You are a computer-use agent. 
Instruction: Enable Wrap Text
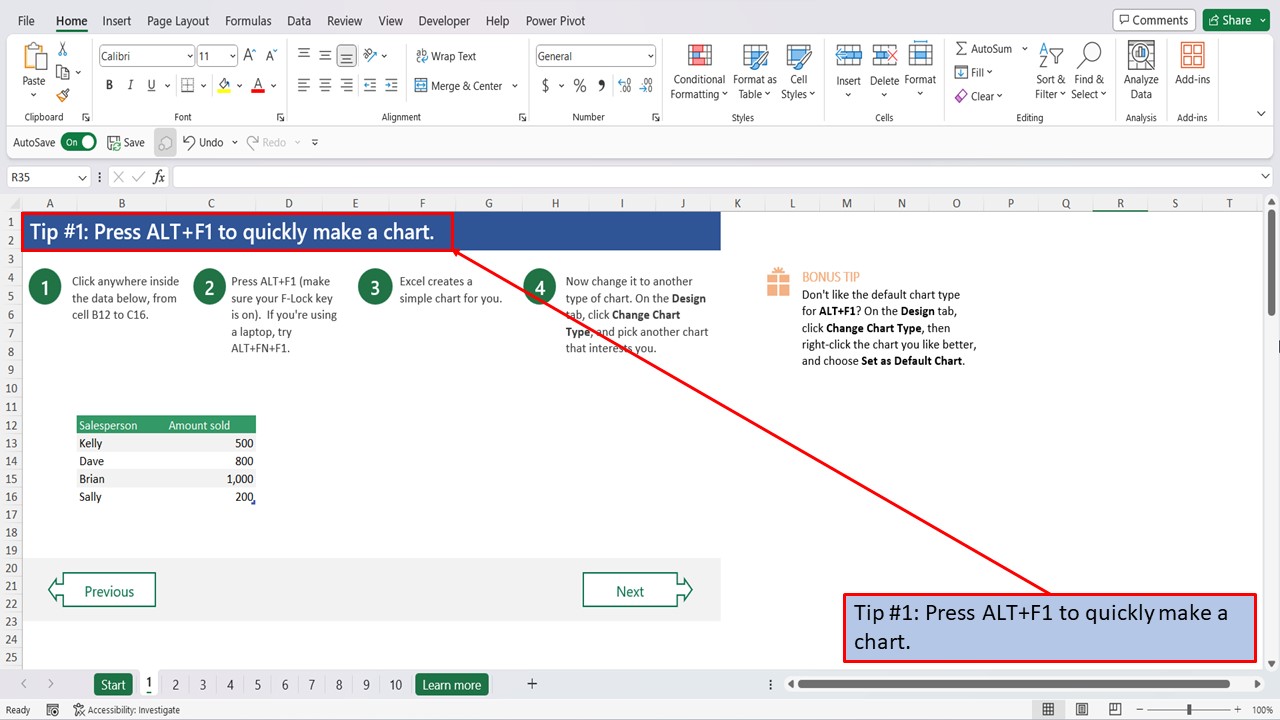point(446,55)
